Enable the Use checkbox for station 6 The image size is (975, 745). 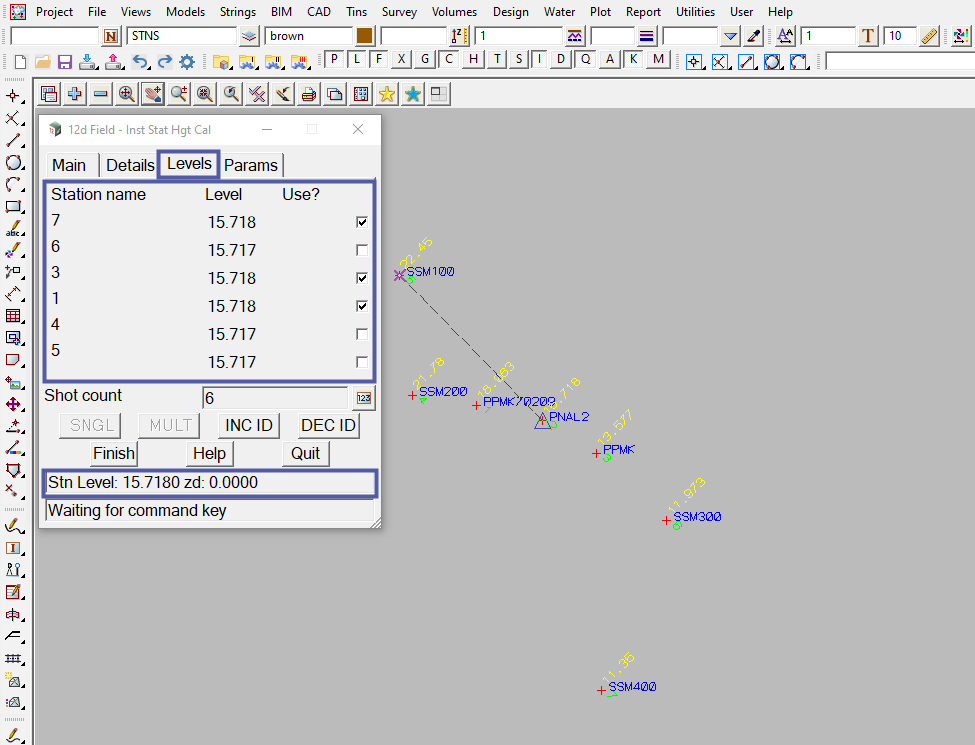pyautogui.click(x=362, y=250)
